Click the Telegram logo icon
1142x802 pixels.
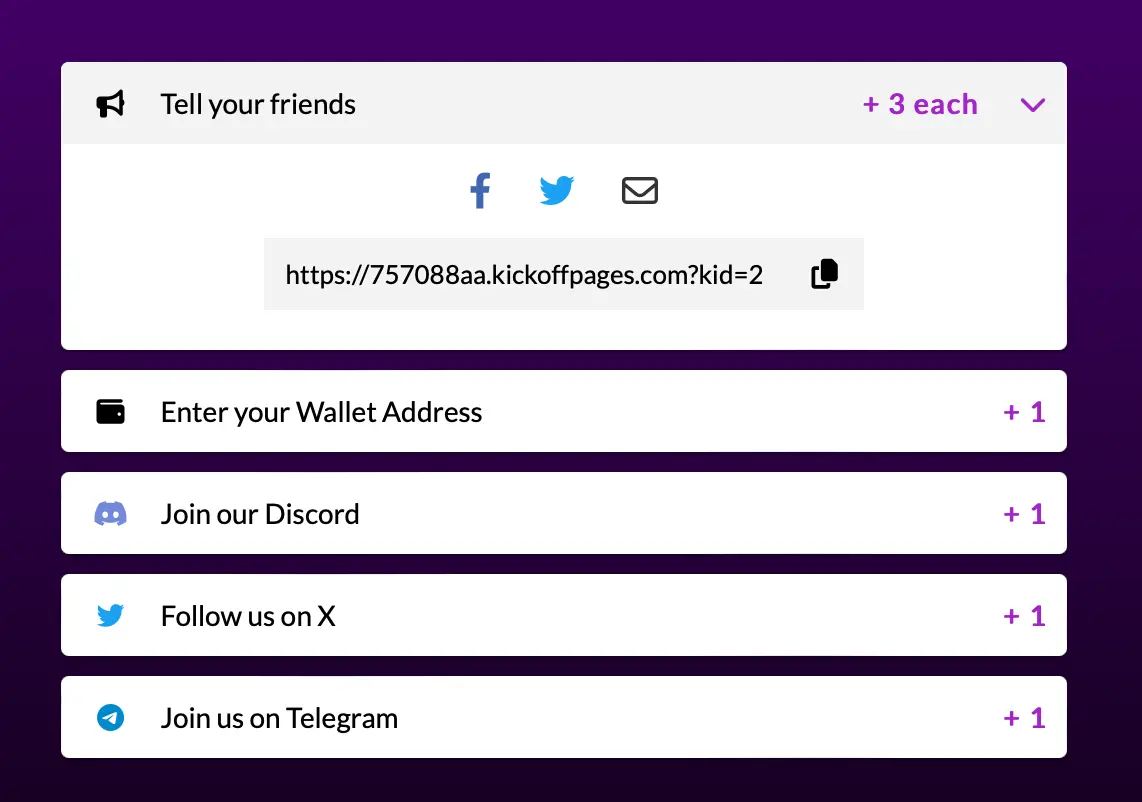(110, 718)
